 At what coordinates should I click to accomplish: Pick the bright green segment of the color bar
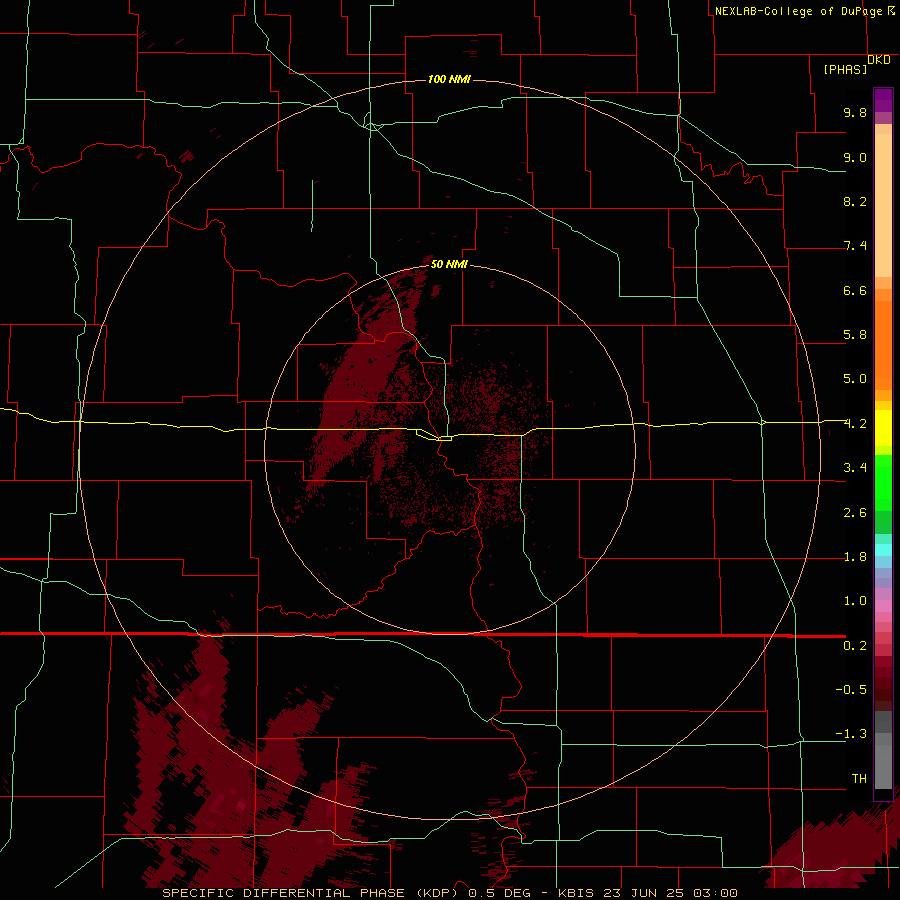point(883,482)
